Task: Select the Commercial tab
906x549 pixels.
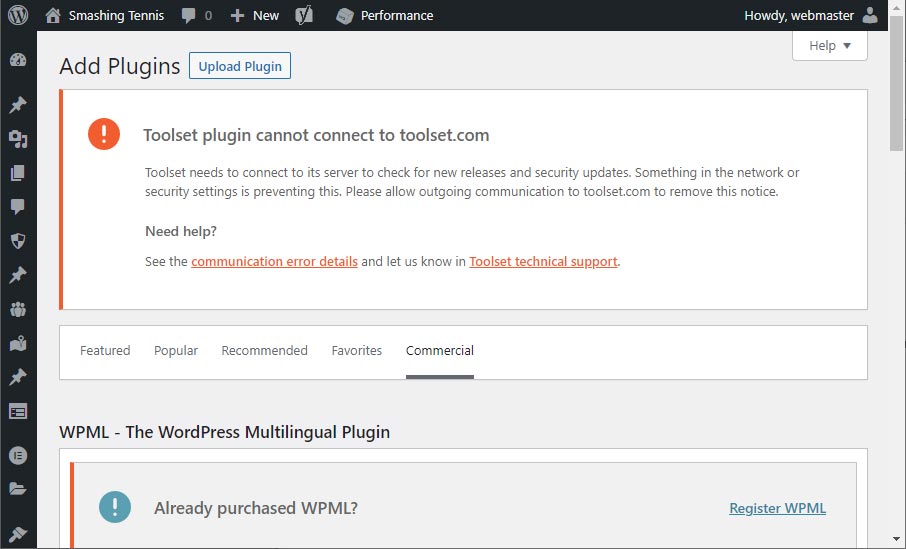Action: pyautogui.click(x=440, y=350)
